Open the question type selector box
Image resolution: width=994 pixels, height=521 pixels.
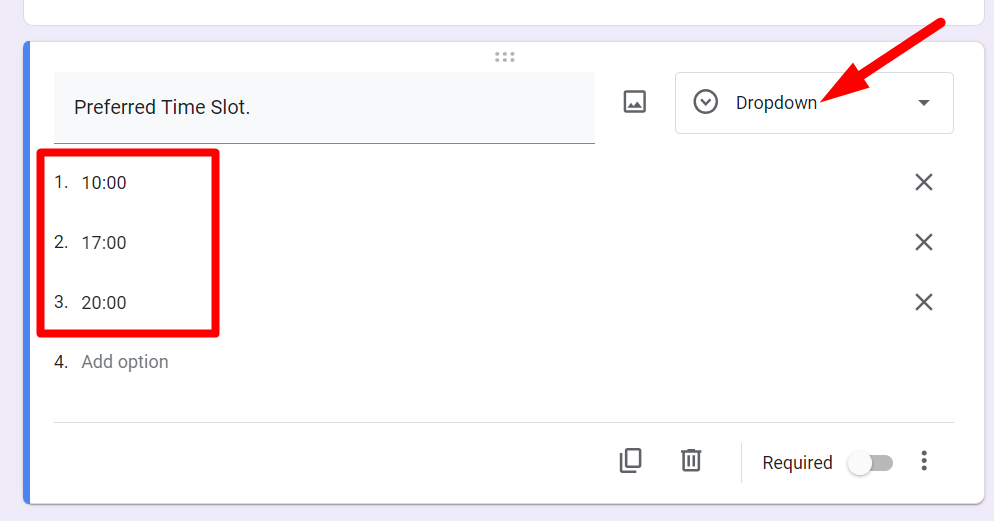[x=813, y=103]
